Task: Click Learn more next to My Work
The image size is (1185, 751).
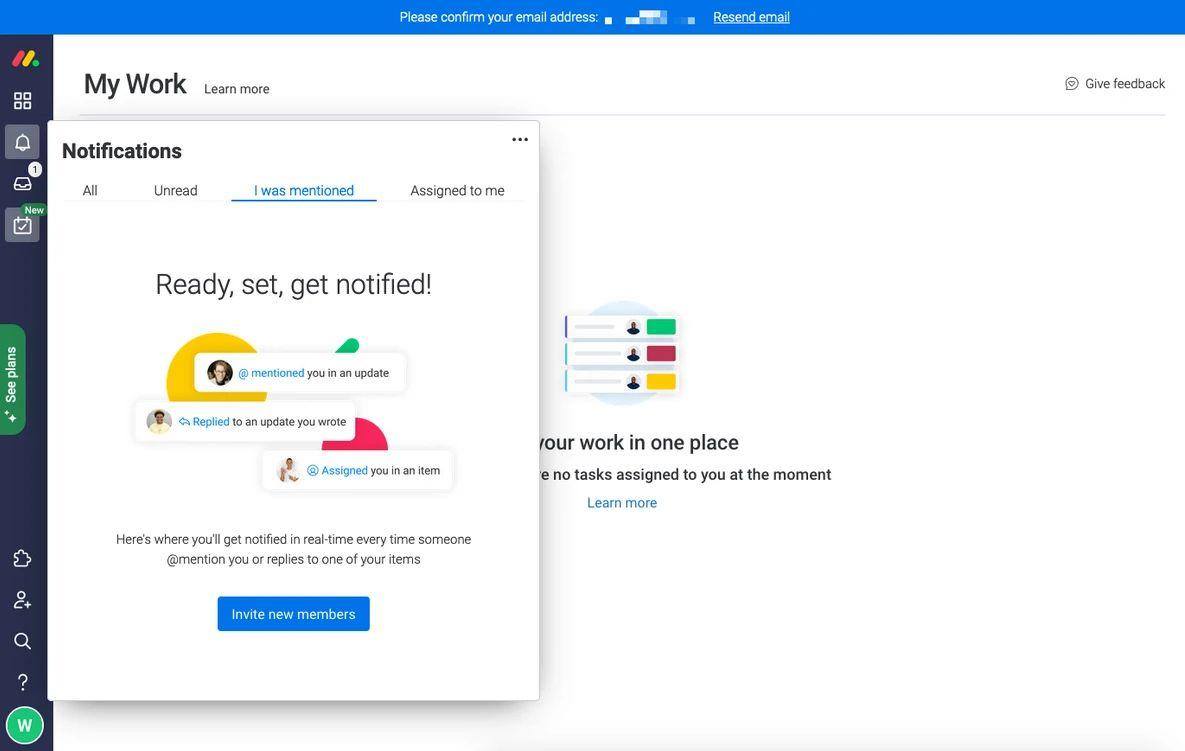Action: [x=237, y=89]
